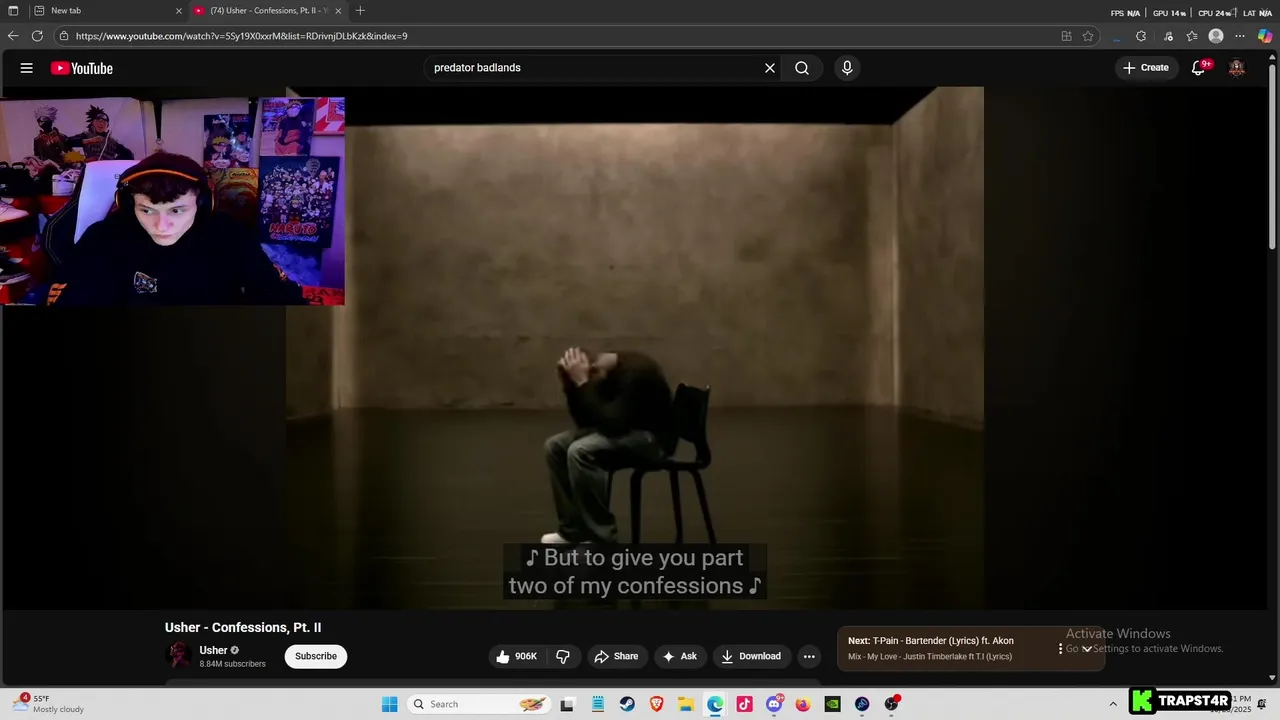Go back in the browser

point(13,36)
